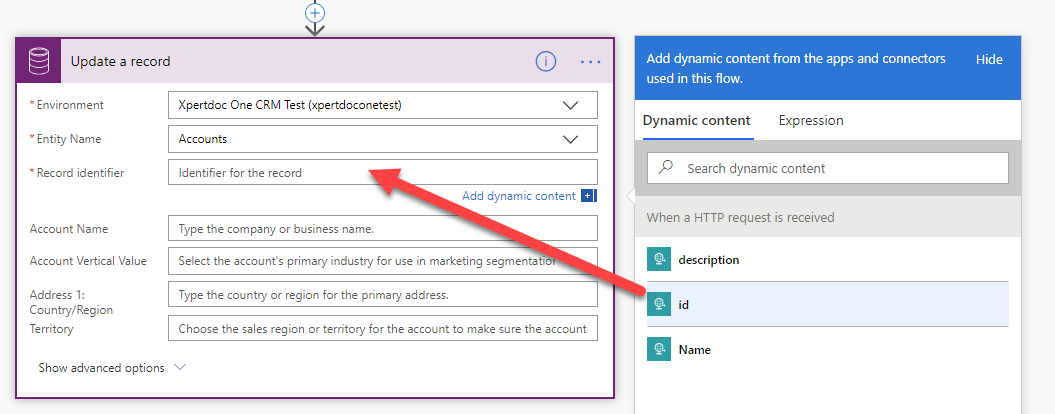This screenshot has width=1055, height=414.
Task: Open the info icon on Update a record
Action: coord(545,61)
